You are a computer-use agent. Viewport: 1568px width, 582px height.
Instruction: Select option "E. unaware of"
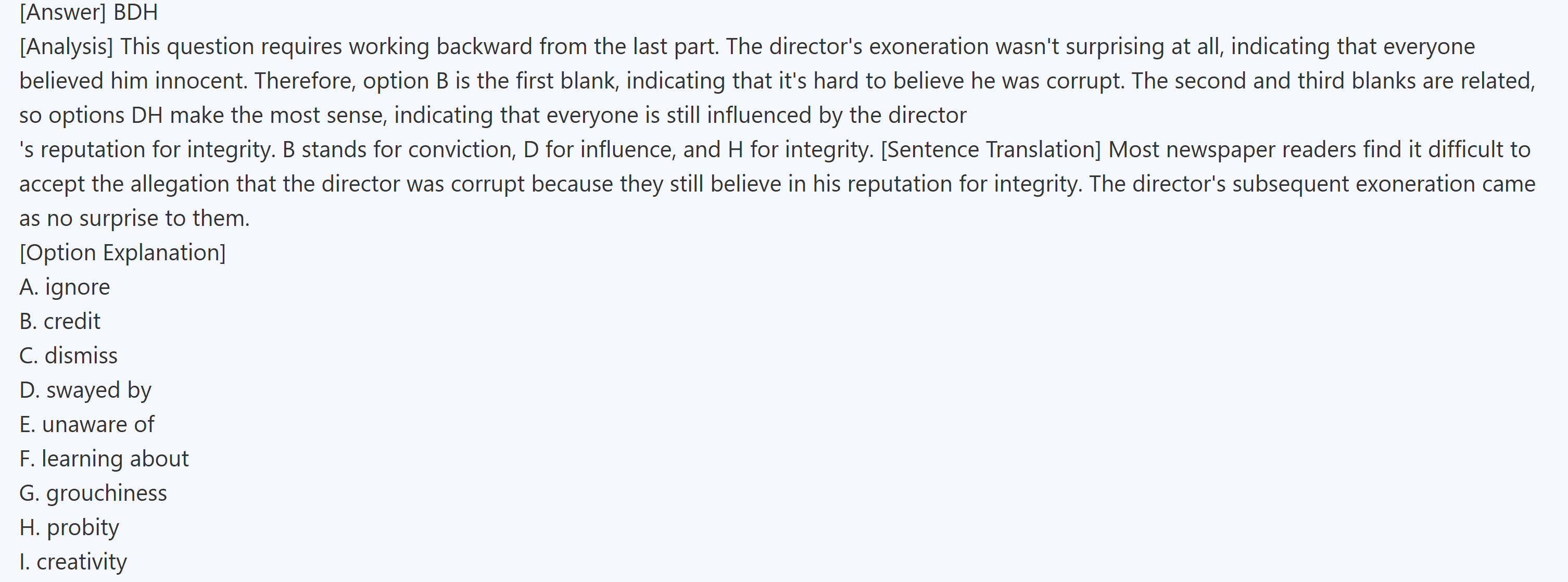[86, 424]
